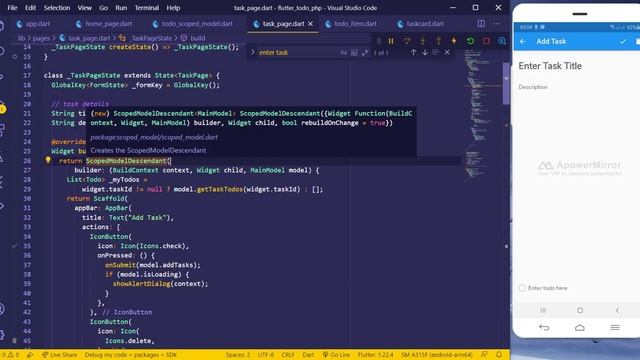Image resolution: width=640 pixels, height=360 pixels.
Task: Expand the replace row in find widget
Action: [252, 52]
